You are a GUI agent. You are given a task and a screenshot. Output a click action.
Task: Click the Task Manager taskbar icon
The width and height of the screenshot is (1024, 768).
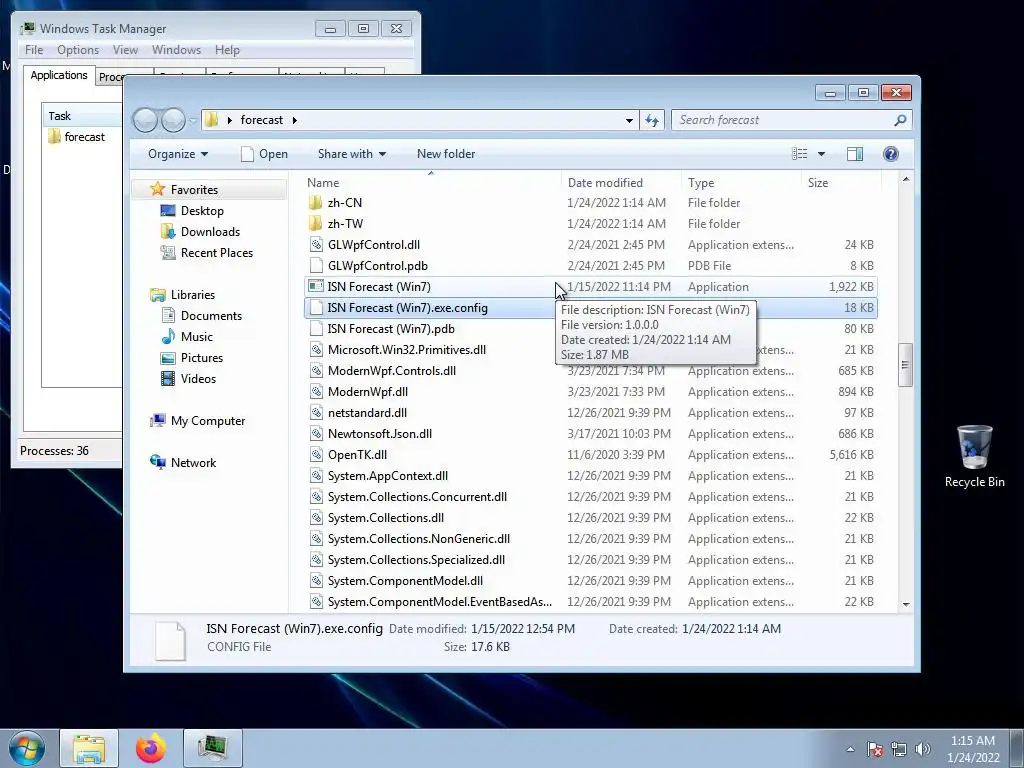(212, 748)
